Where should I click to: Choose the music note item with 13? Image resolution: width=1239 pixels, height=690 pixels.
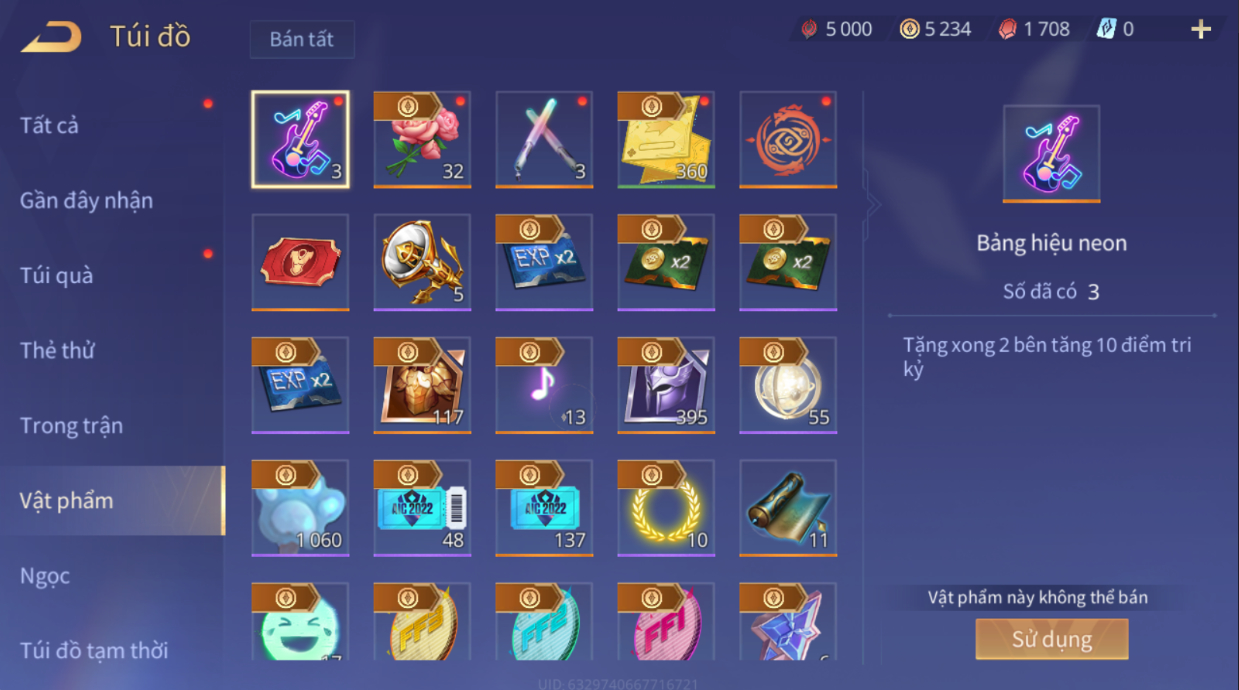coord(544,385)
